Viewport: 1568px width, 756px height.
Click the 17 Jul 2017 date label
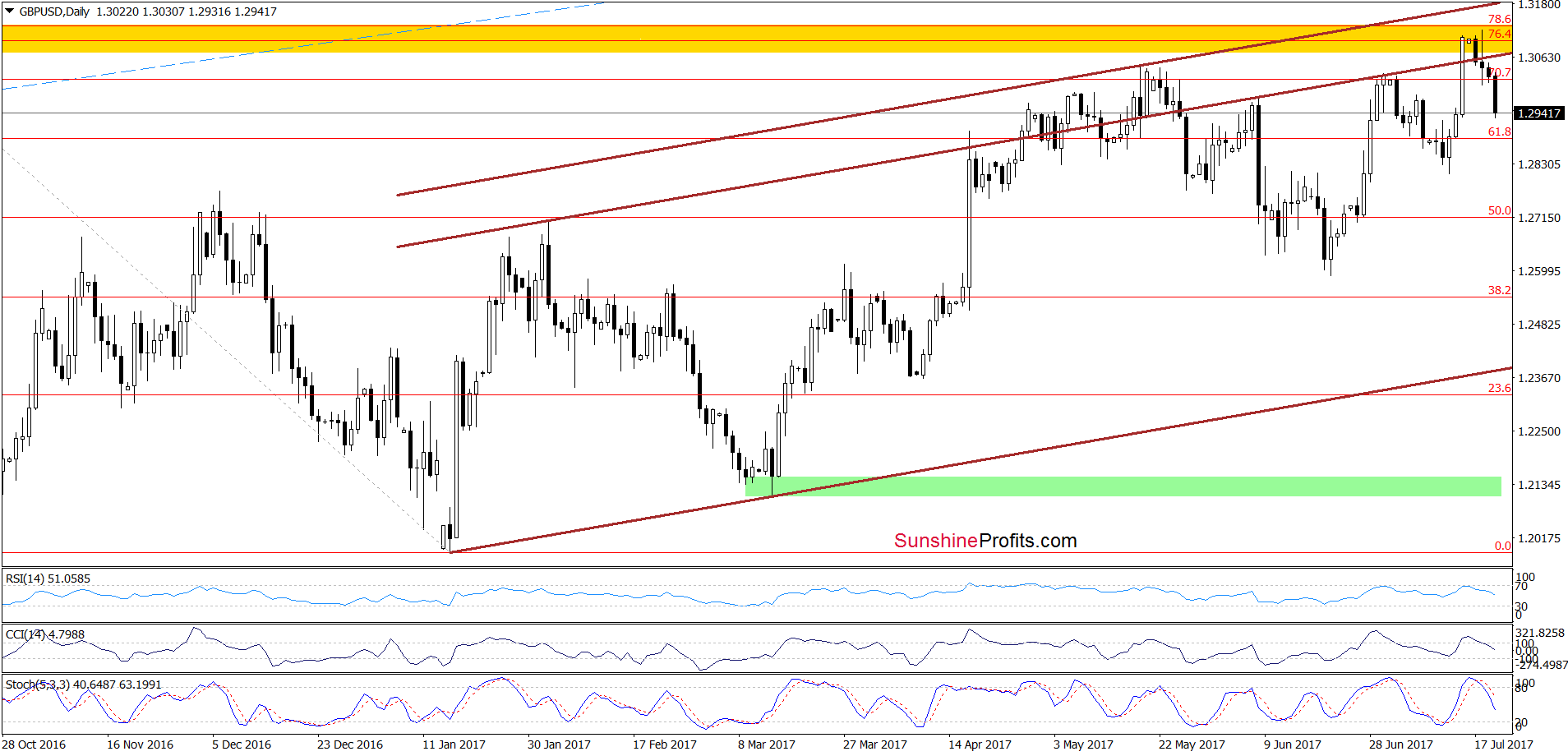tap(1504, 744)
